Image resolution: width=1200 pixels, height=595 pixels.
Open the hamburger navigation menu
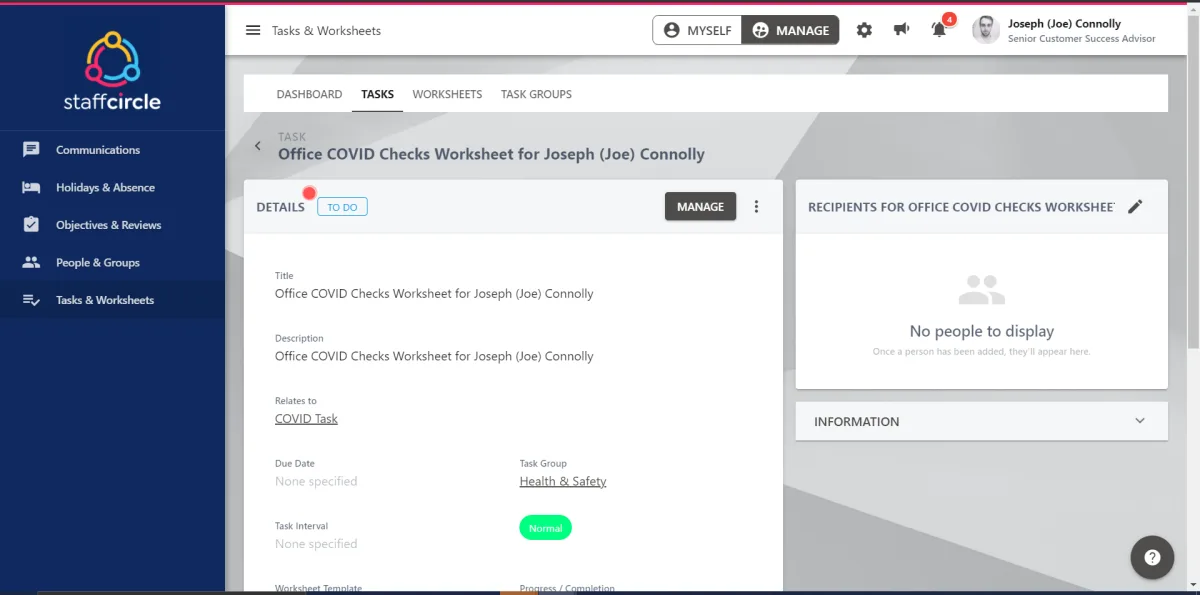click(x=253, y=30)
